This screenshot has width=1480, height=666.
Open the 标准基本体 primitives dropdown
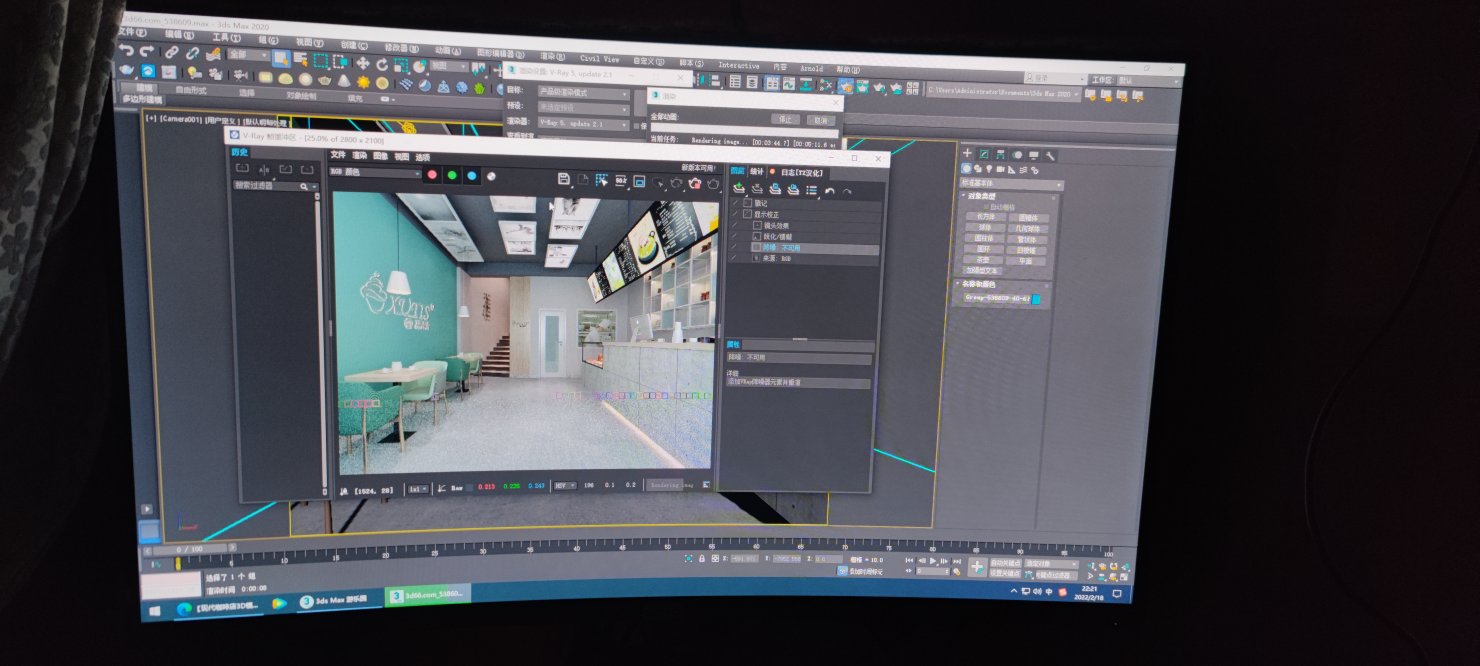[1012, 184]
